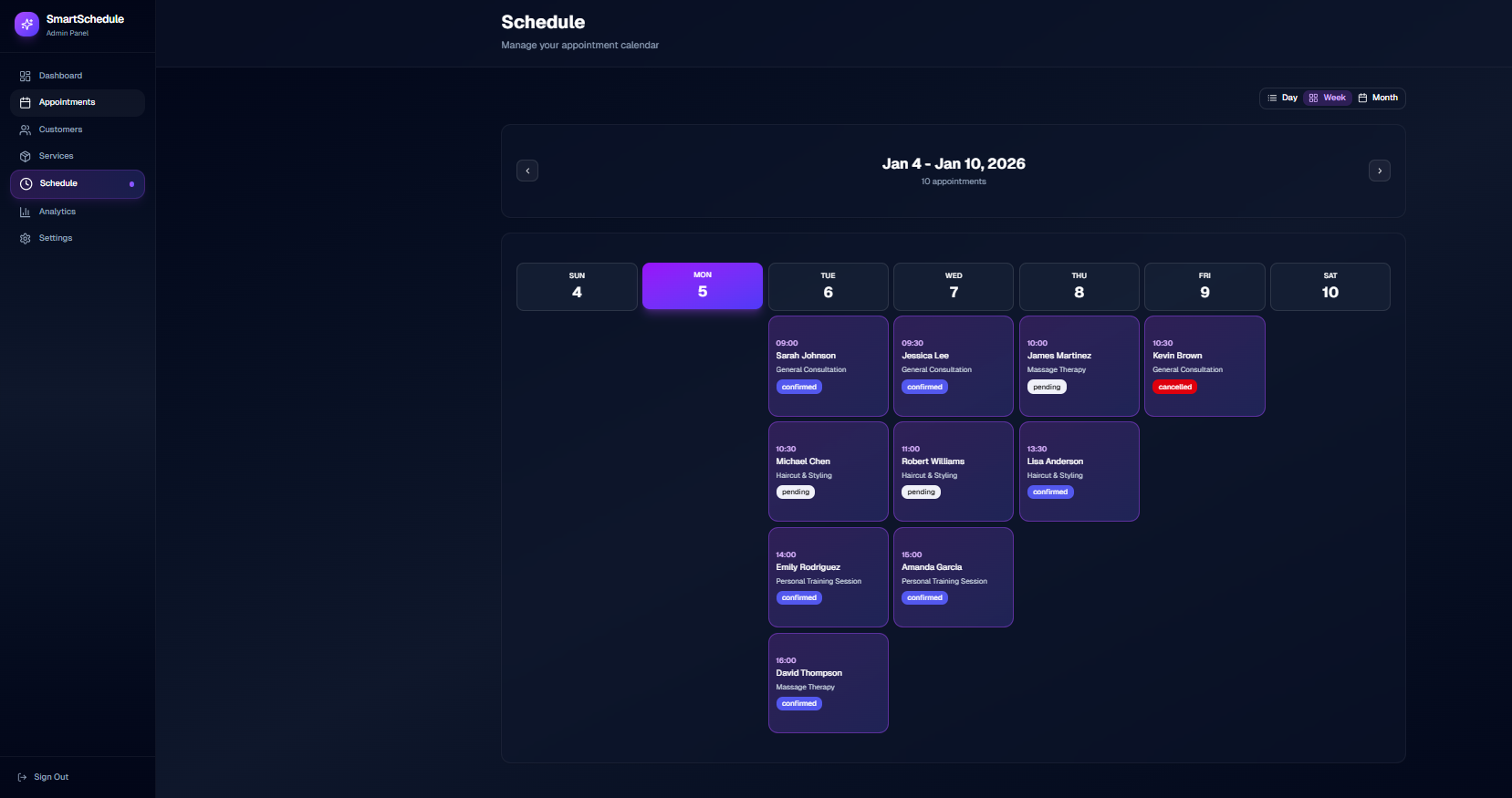1512x798 pixels.
Task: Click the Services box icon
Action: [x=26, y=156]
